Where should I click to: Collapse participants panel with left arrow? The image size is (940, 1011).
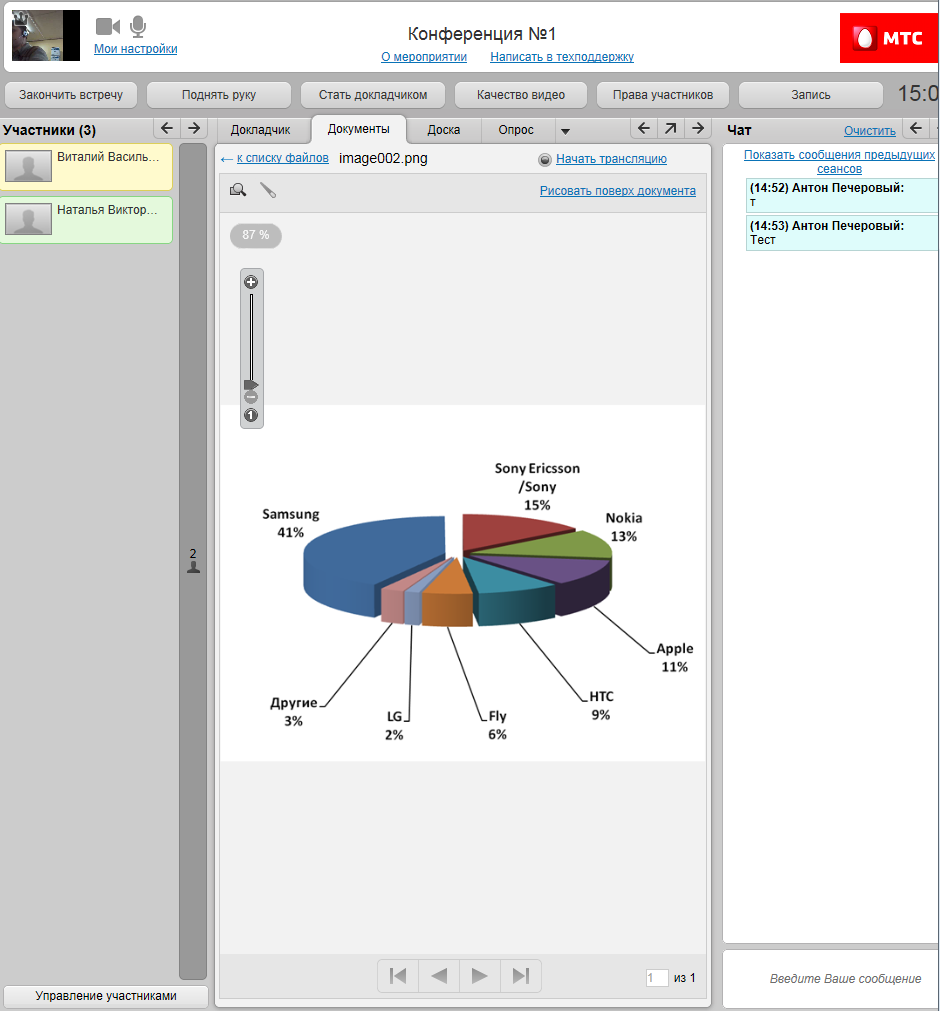[167, 128]
